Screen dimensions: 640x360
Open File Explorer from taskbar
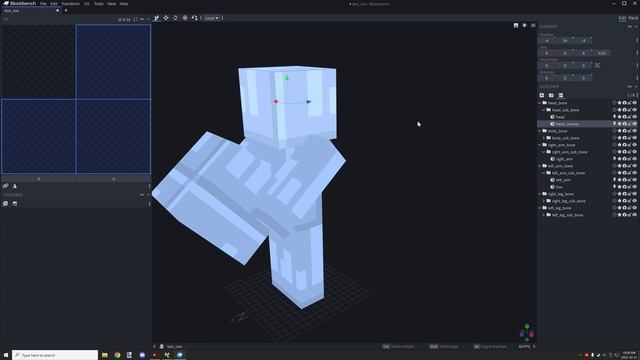(x=105, y=355)
